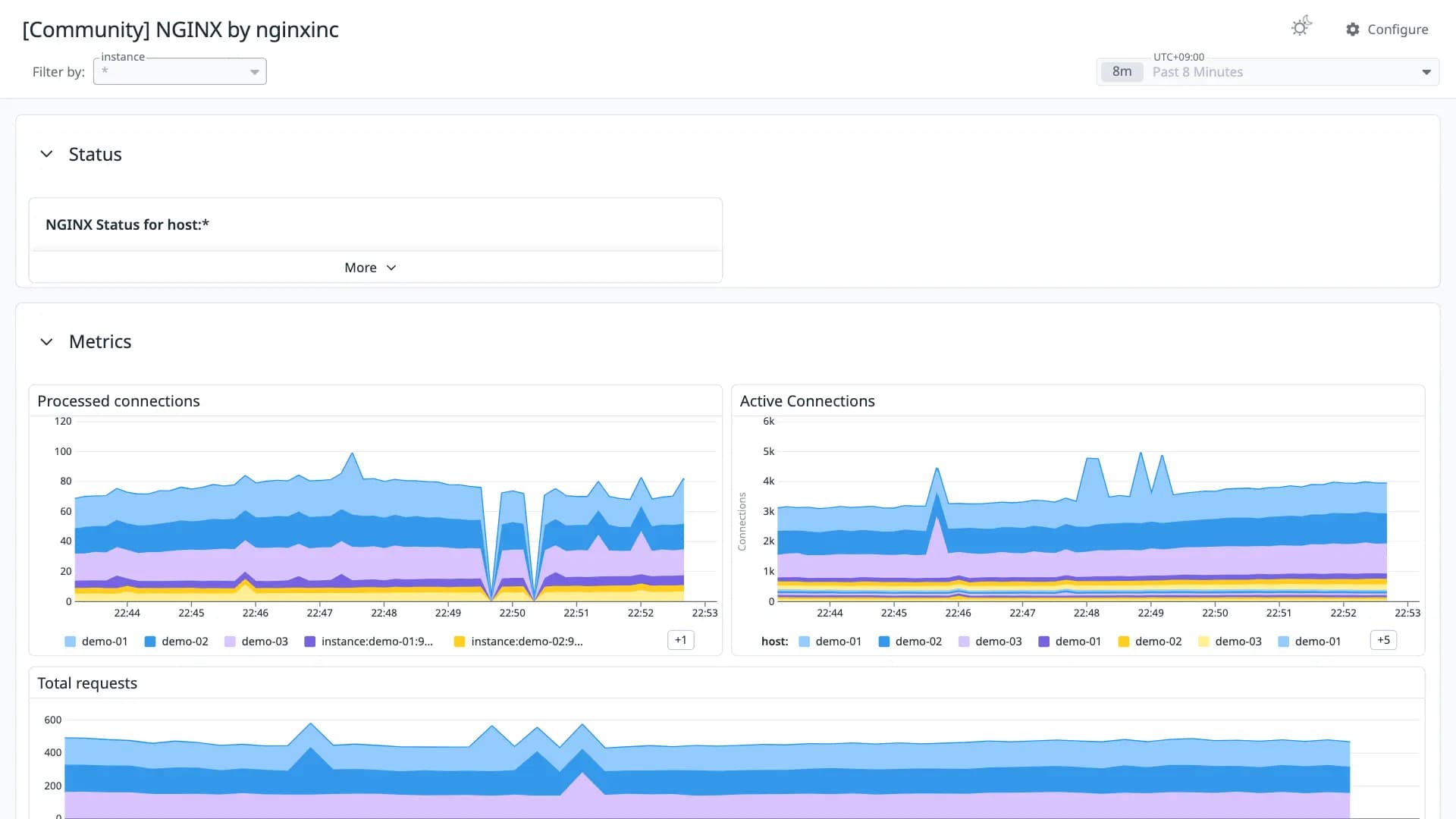Toggle yellow instance:demo-02:9... legend swatch
1456x819 pixels.
459,642
